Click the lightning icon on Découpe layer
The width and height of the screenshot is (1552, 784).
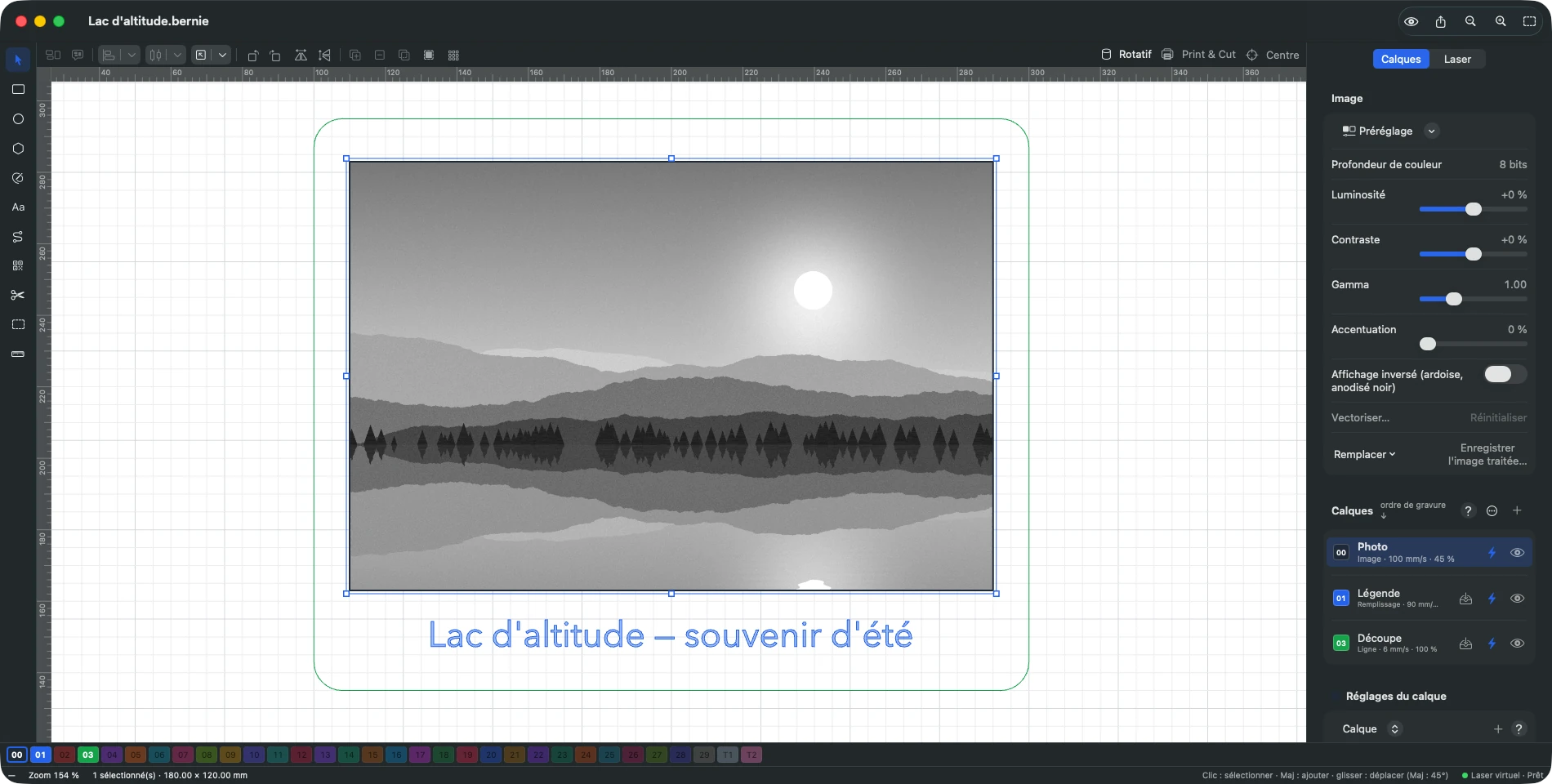[1492, 644]
